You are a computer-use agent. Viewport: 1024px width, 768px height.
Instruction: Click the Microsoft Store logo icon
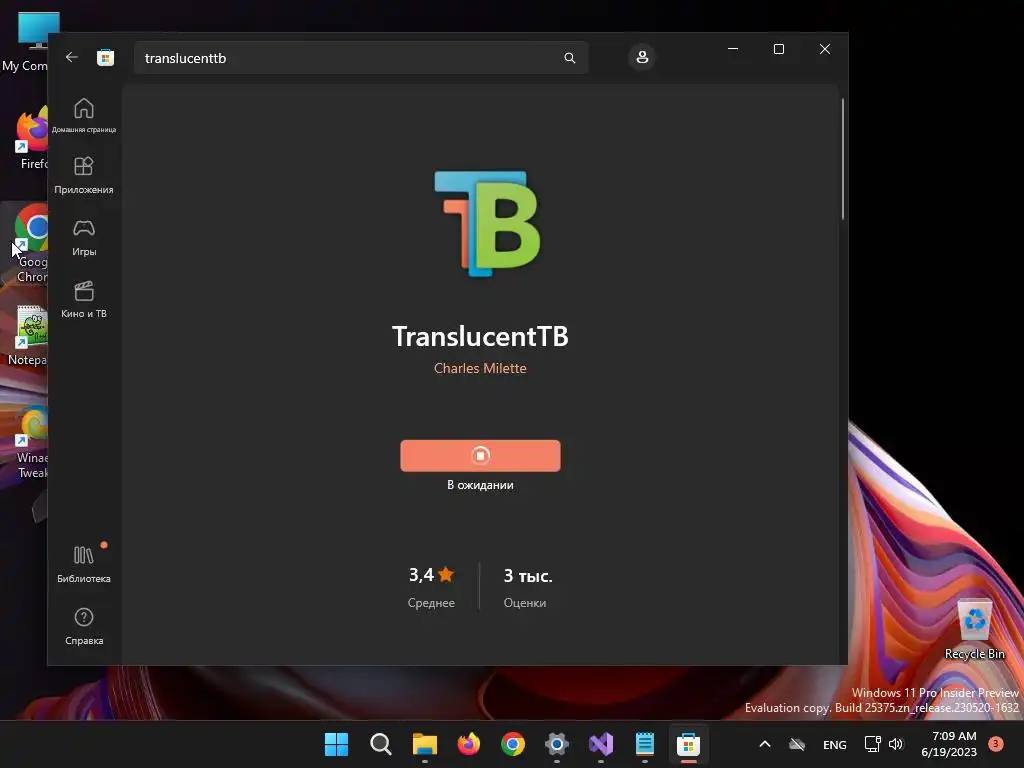coord(105,57)
